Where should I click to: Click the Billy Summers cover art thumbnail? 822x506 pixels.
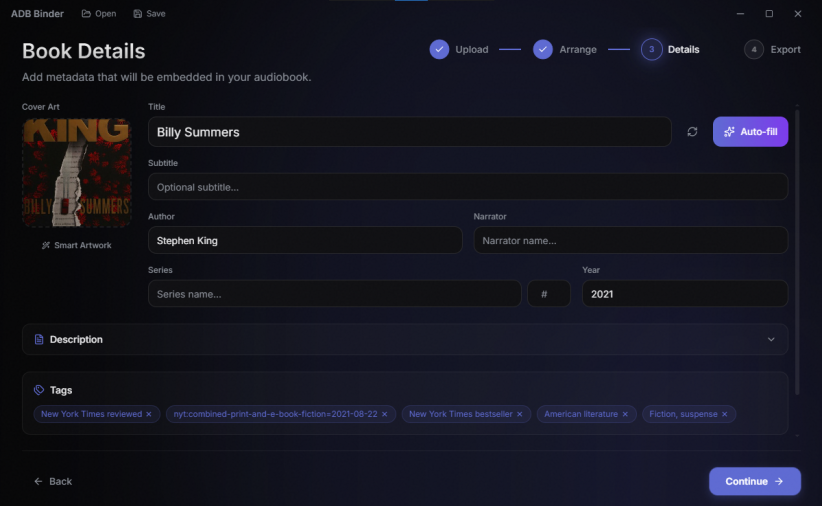[x=77, y=172]
